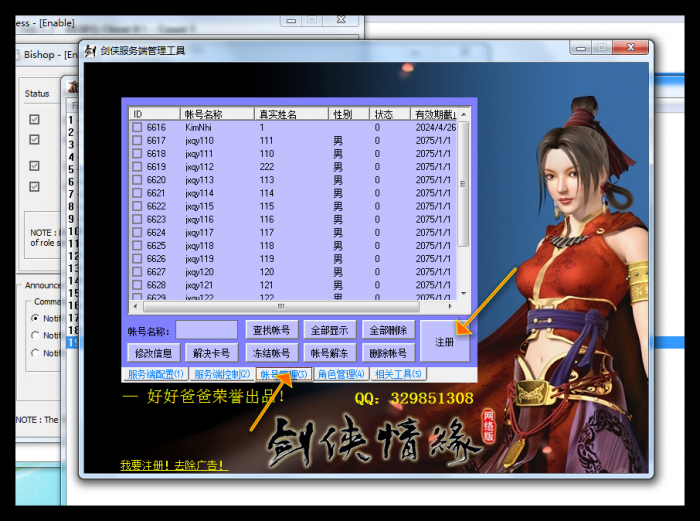Click real name value 222
Image resolution: width=700 pixels, height=521 pixels.
(x=267, y=167)
